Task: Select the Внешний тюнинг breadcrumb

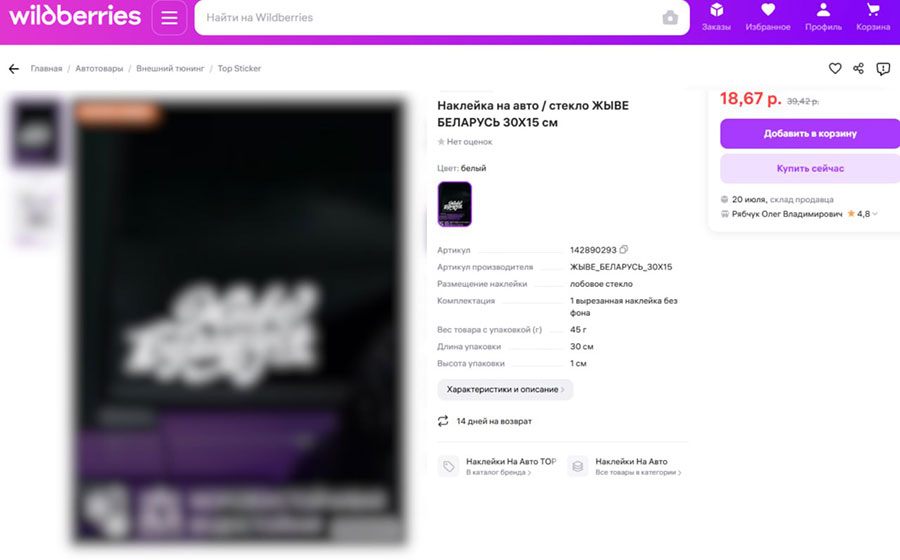Action: 170,68
